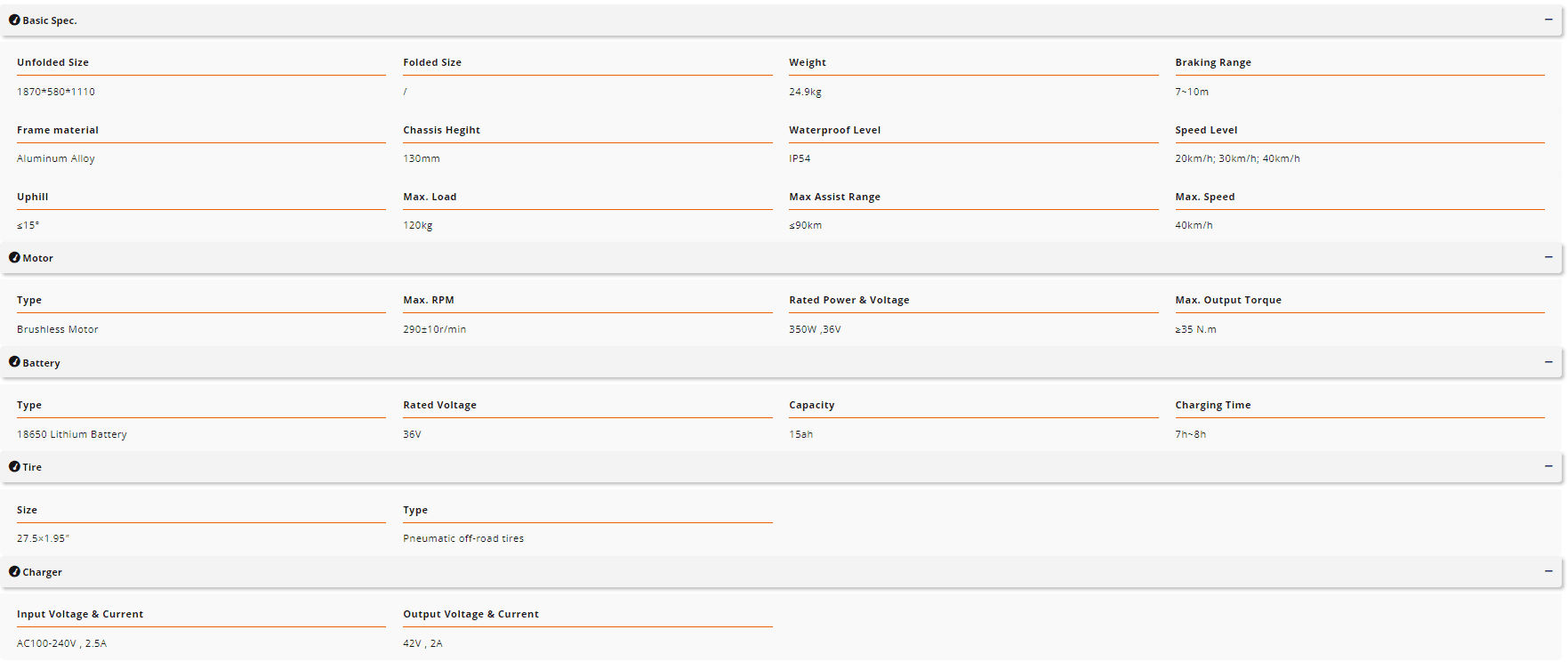Collapse the Basic Spec. section with minus
Viewport: 1568px width, 662px height.
pyautogui.click(x=1548, y=20)
